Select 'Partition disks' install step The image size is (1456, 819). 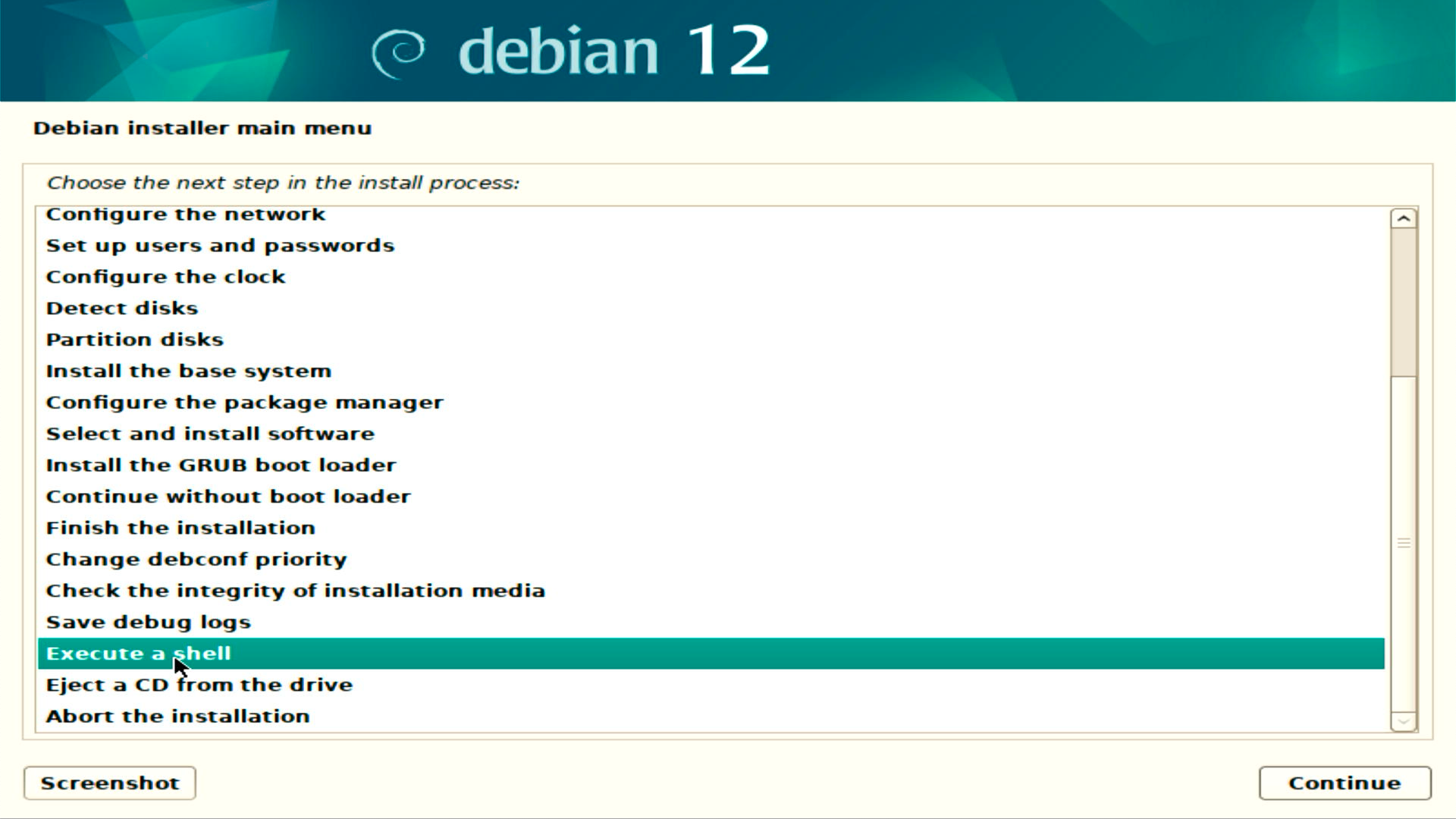coord(134,339)
